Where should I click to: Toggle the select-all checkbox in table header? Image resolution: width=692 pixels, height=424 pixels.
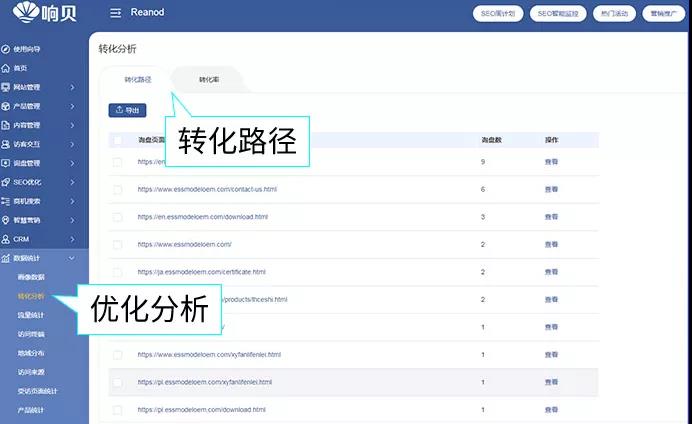tap(118, 141)
